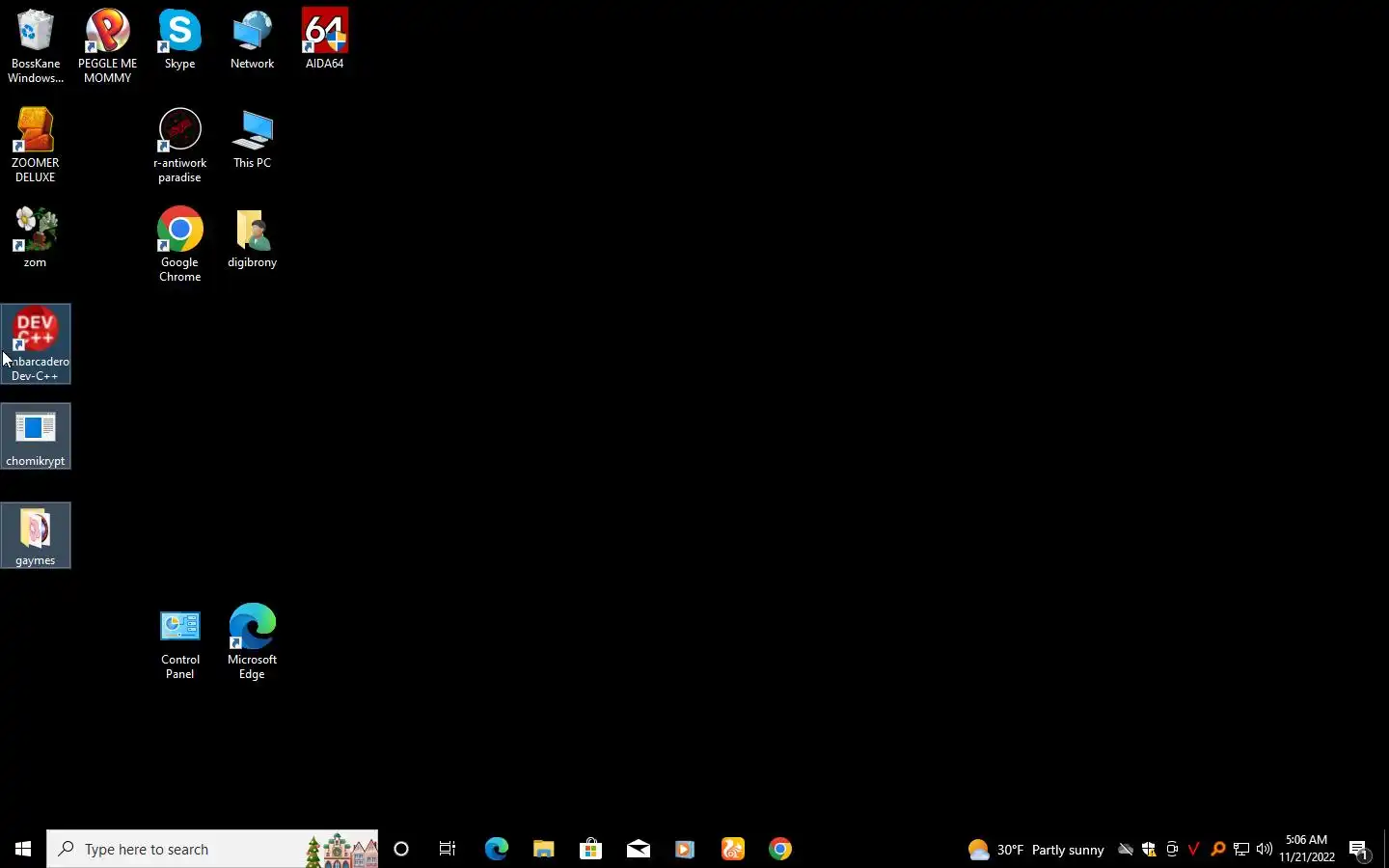Select the r-antiwork paradise shortcut

(x=180, y=145)
